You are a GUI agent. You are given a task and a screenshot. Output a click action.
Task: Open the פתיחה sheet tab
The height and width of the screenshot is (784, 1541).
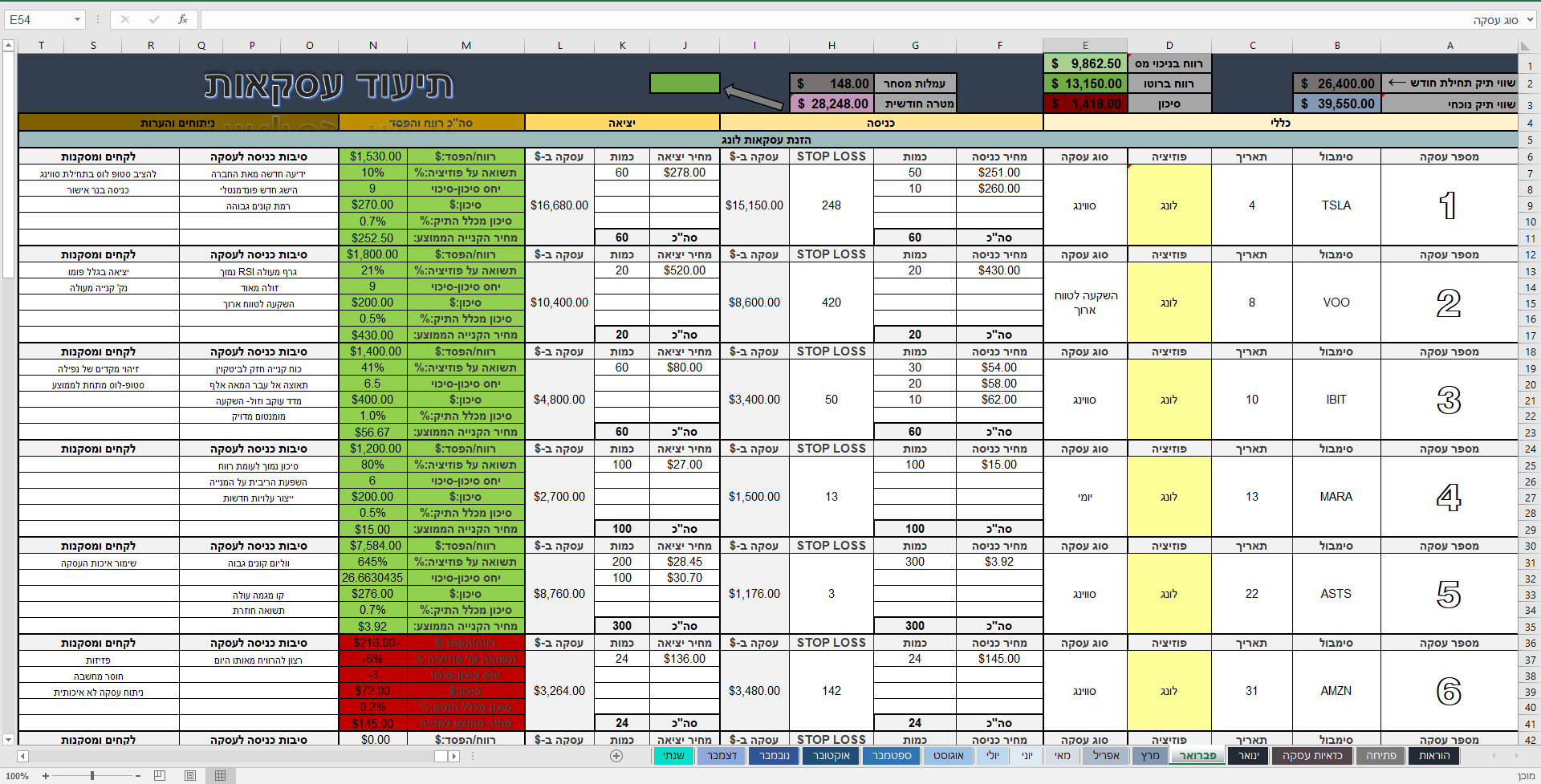pos(1381,756)
